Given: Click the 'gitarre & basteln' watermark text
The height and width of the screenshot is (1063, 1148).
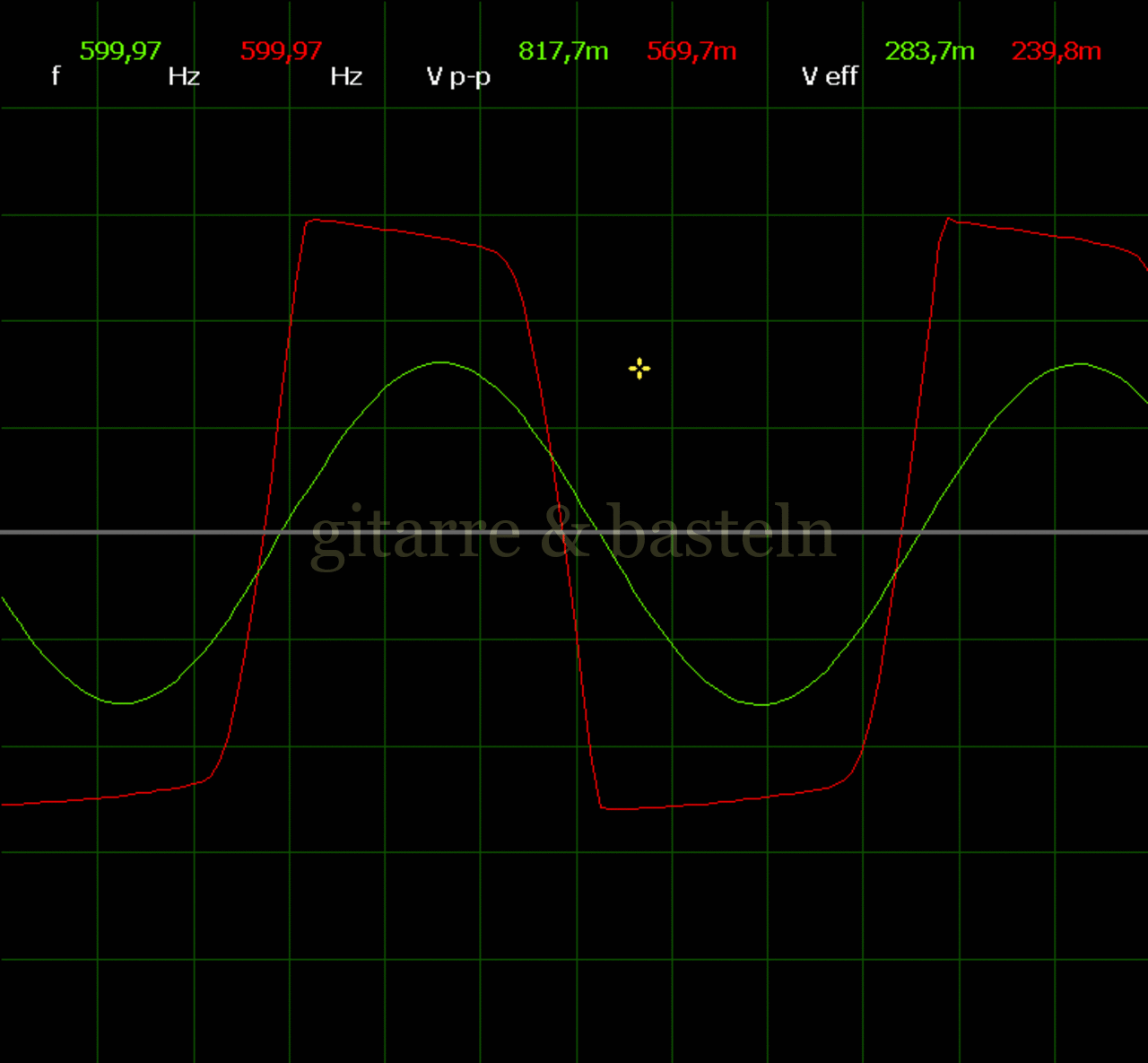Looking at the screenshot, I should [x=573, y=534].
